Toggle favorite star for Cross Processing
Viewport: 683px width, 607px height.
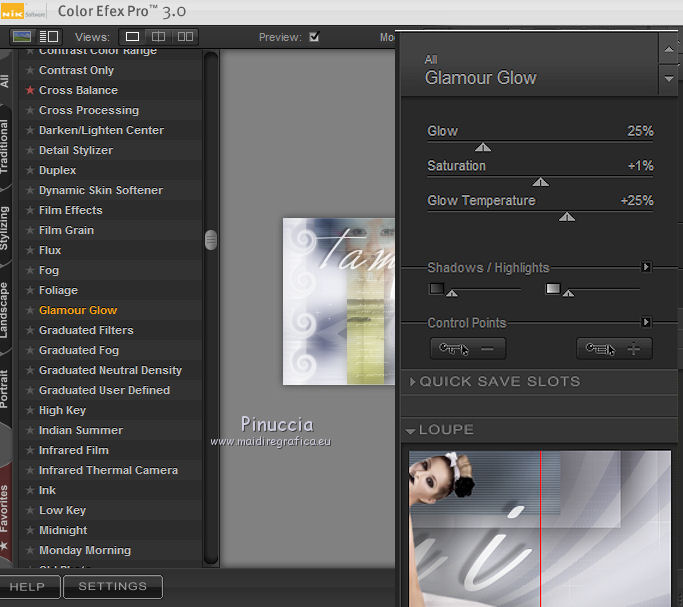(30, 110)
